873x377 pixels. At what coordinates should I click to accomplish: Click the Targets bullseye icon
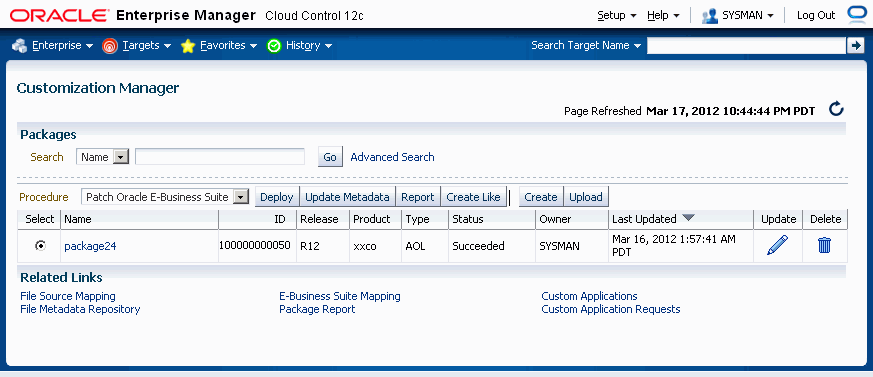110,46
